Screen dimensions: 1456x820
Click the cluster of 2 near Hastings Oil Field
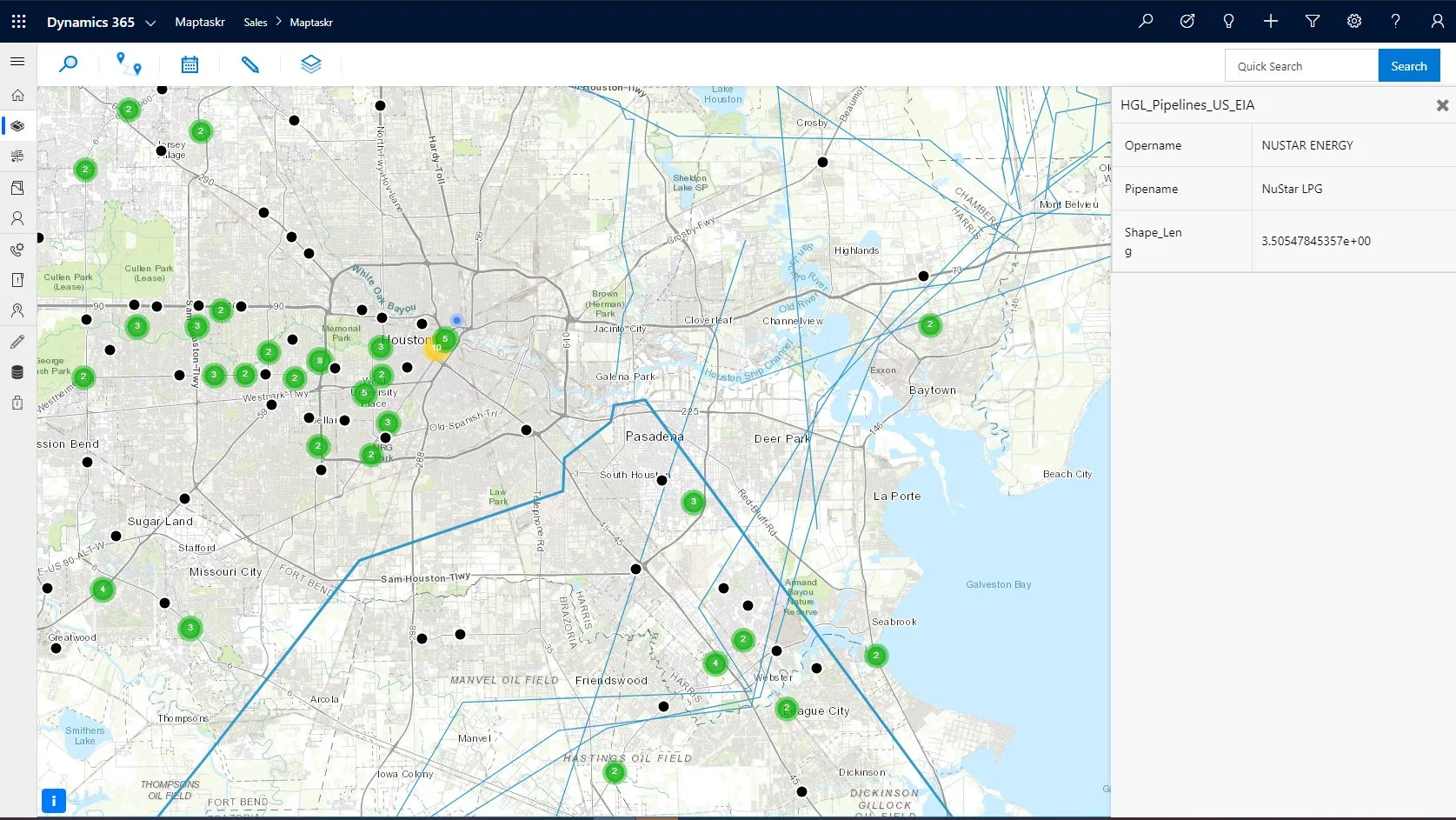coord(615,771)
